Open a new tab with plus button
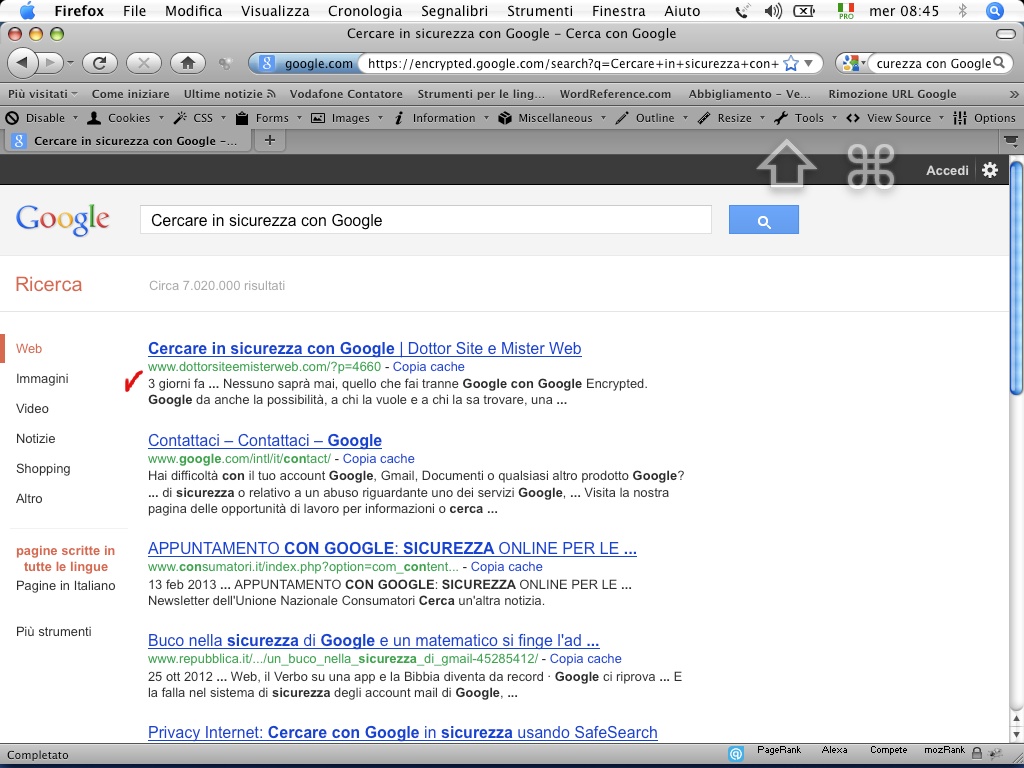The height and width of the screenshot is (768, 1024). (270, 140)
